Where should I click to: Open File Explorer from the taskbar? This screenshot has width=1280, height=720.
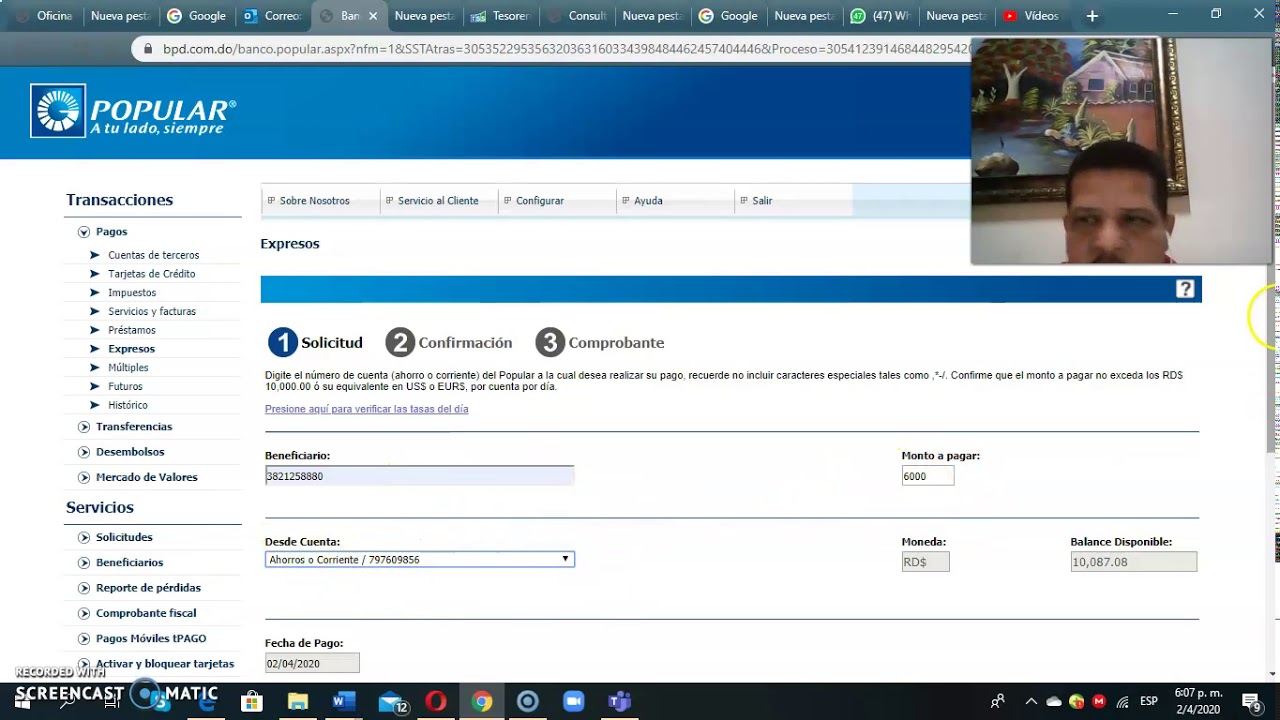[298, 702]
